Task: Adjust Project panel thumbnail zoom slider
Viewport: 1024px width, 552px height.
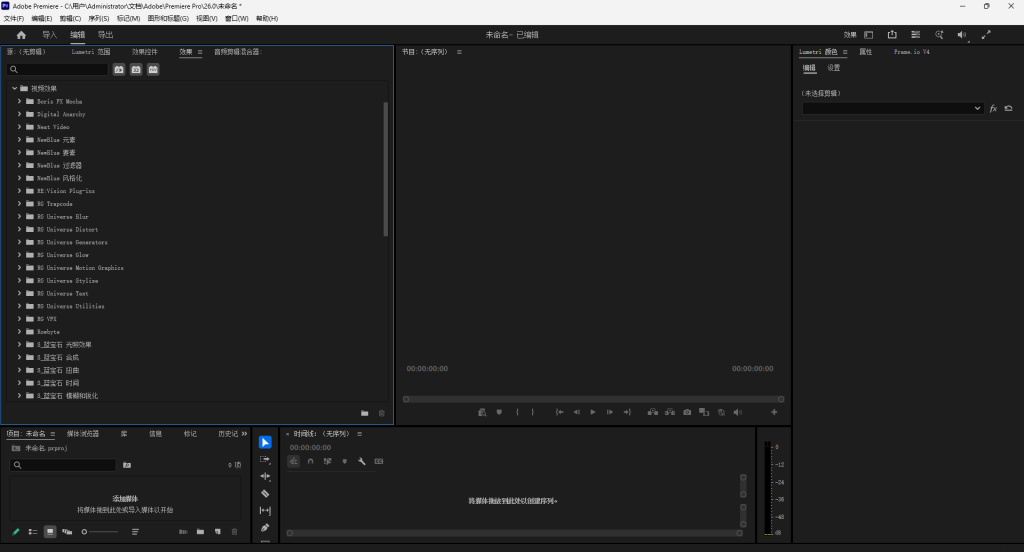Action: coord(100,532)
